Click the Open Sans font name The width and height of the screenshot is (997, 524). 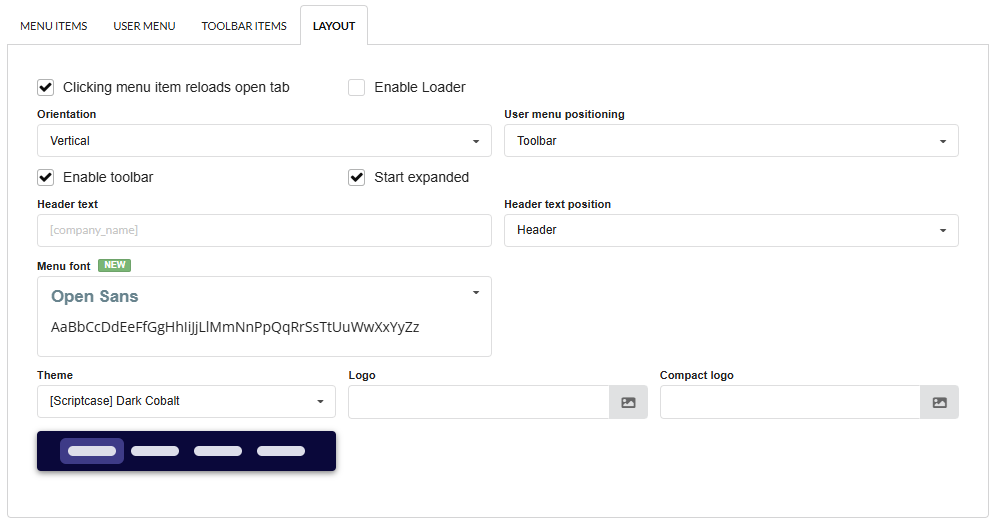point(95,296)
